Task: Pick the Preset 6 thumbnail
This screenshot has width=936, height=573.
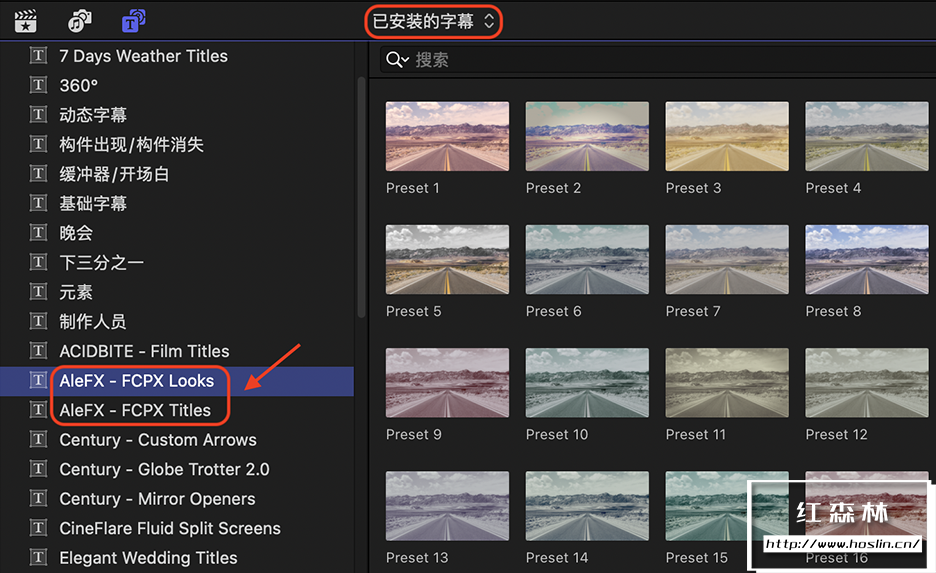Action: [x=587, y=260]
